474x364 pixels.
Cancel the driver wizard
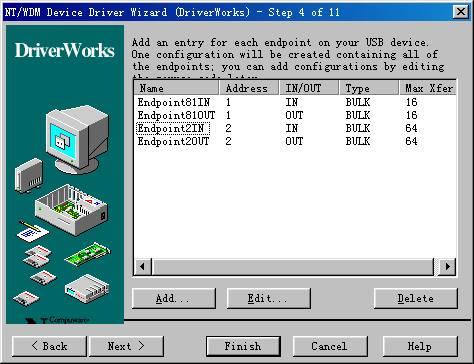tap(330, 346)
